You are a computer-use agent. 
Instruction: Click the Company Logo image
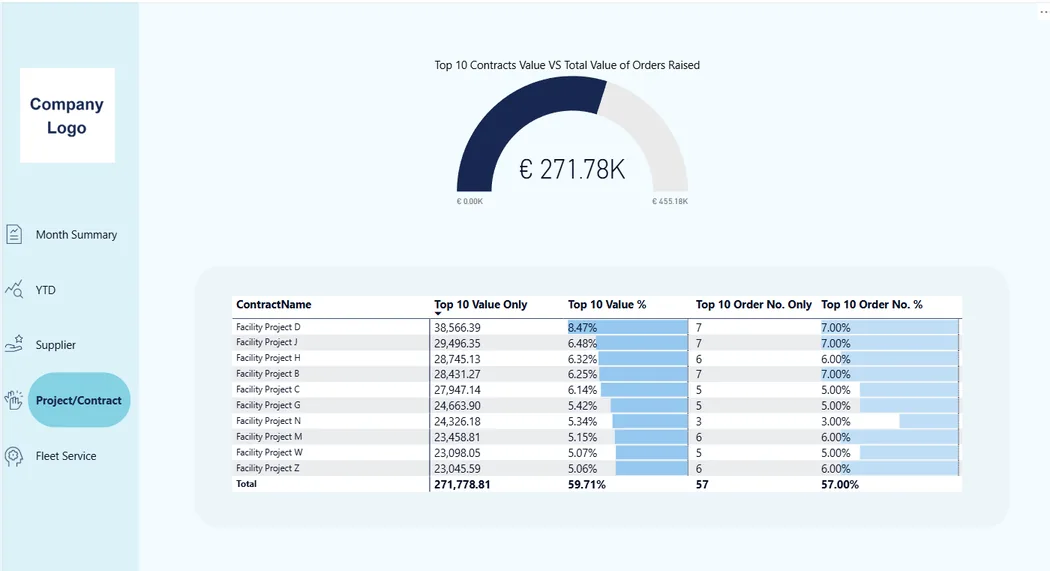[67, 115]
